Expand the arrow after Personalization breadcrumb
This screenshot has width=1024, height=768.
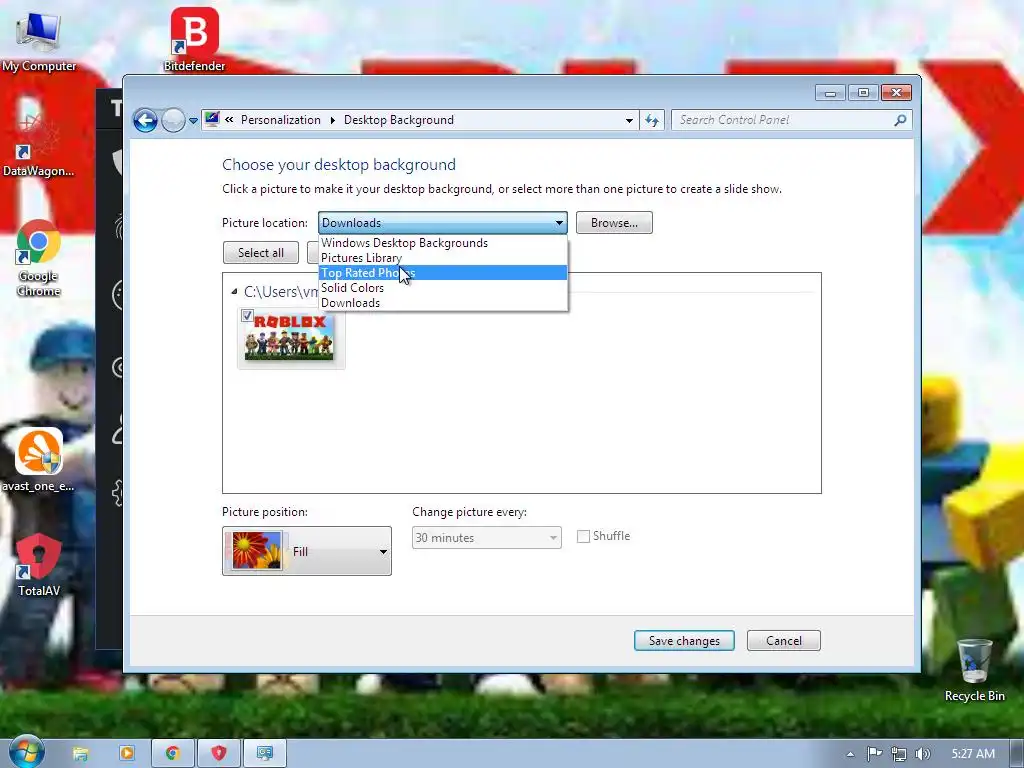[332, 120]
